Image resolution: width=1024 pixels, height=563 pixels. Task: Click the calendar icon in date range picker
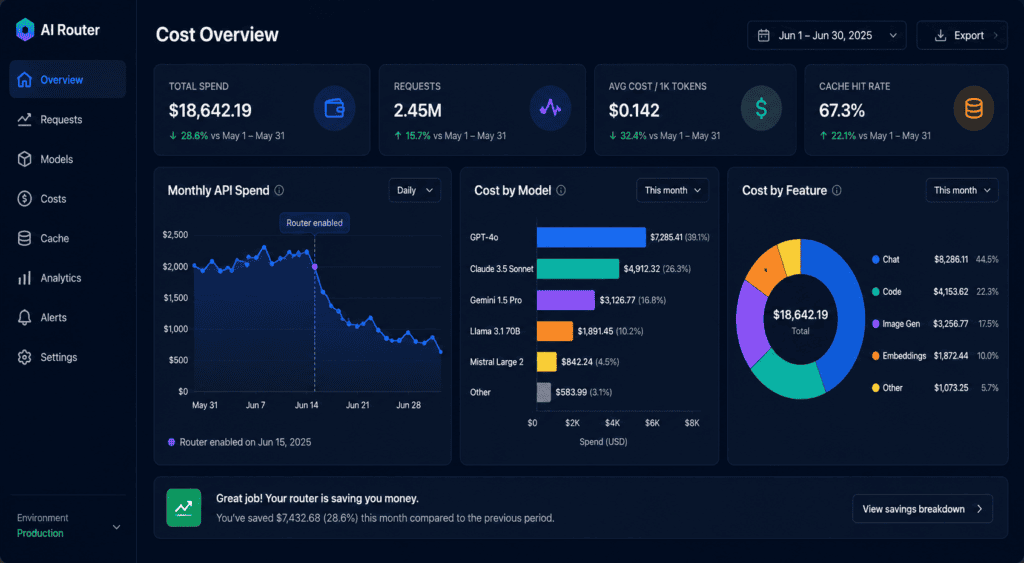coord(763,35)
